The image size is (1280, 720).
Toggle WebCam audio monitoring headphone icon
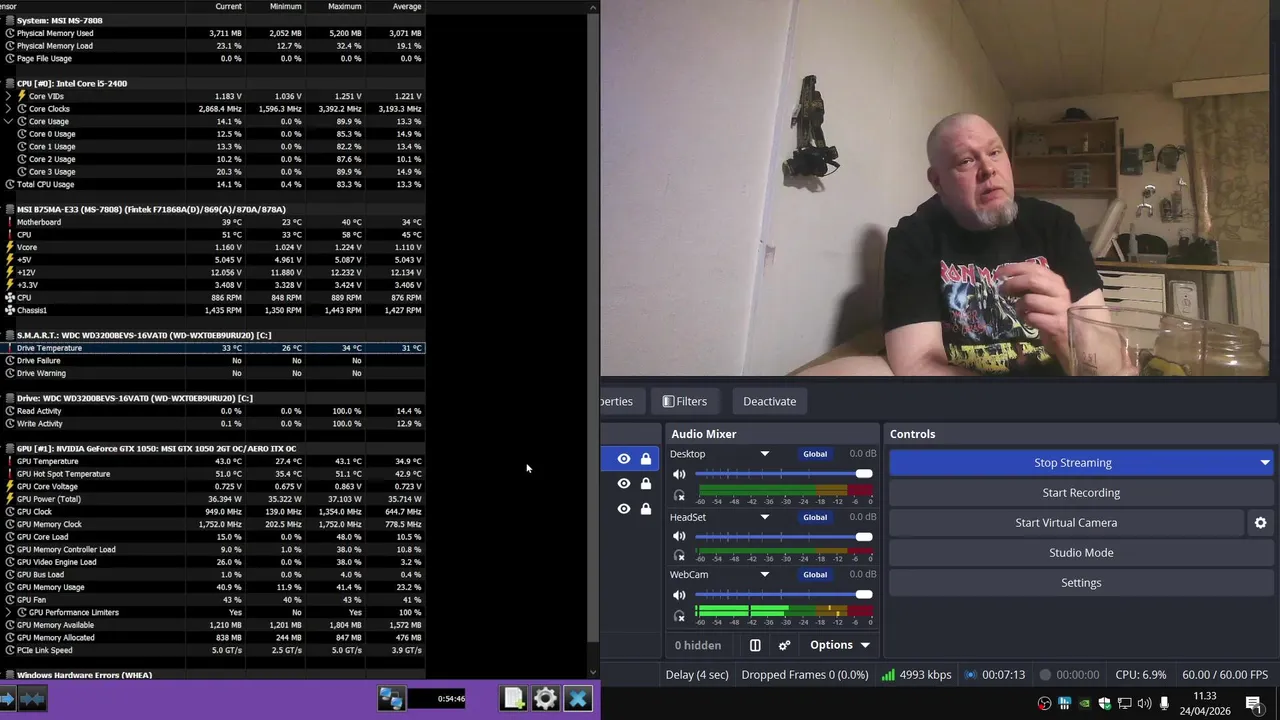[679, 616]
